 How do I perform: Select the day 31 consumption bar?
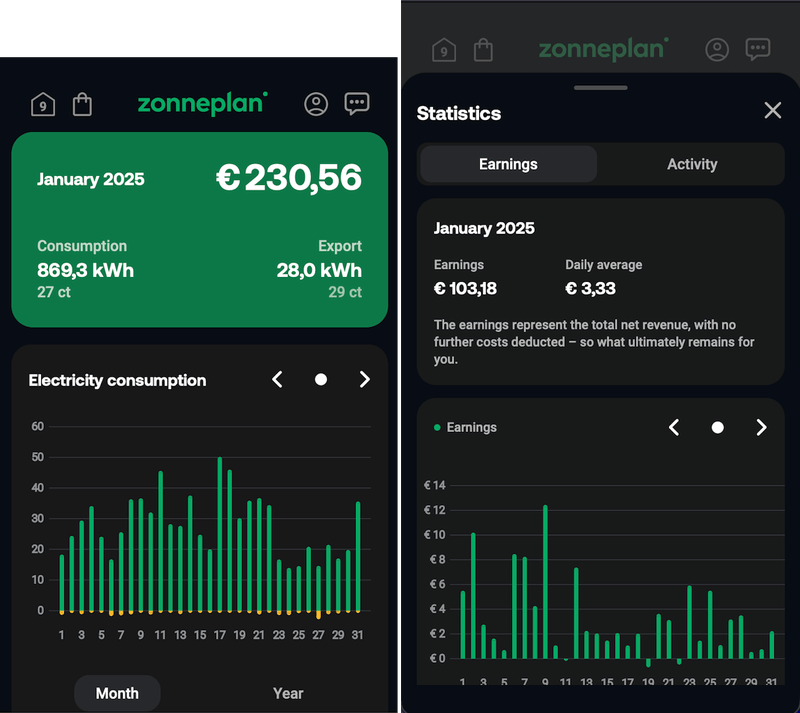click(358, 557)
